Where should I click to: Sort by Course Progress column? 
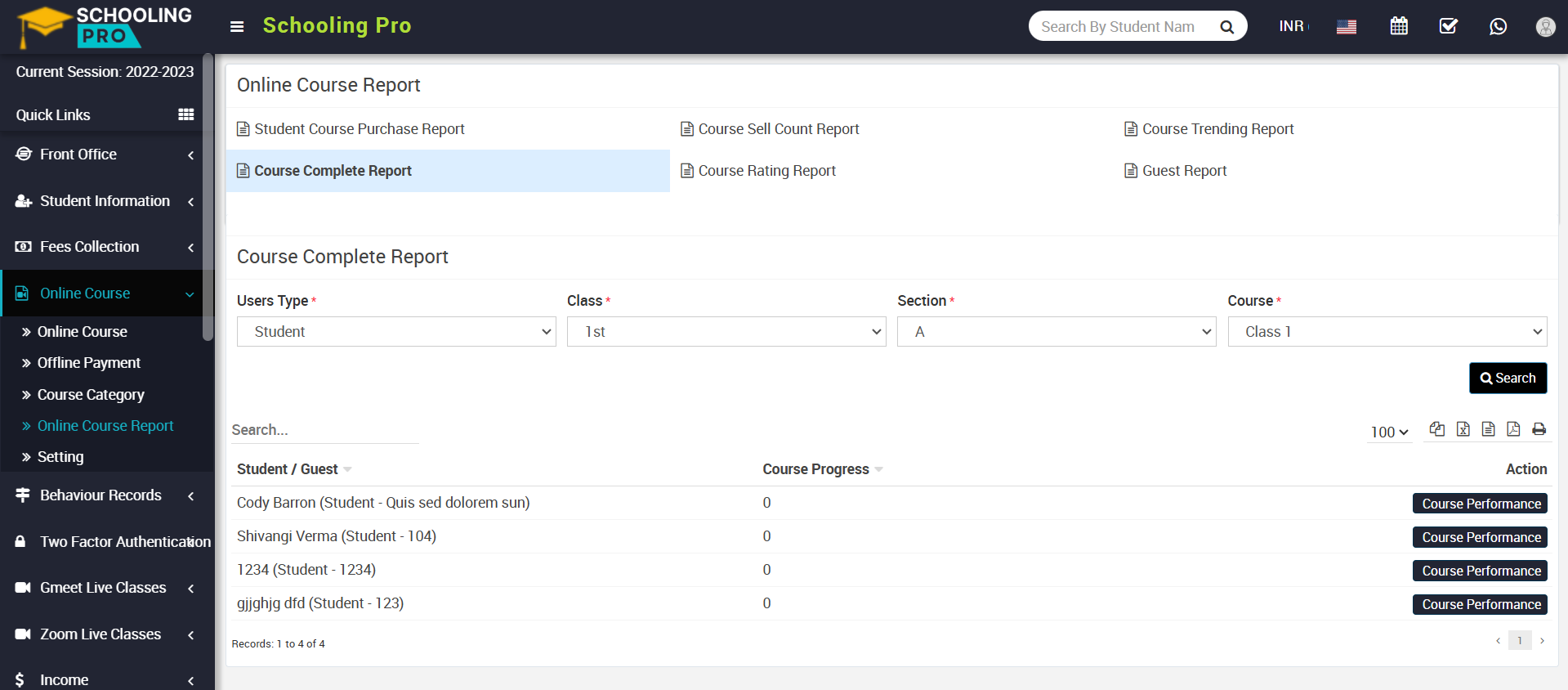point(823,469)
